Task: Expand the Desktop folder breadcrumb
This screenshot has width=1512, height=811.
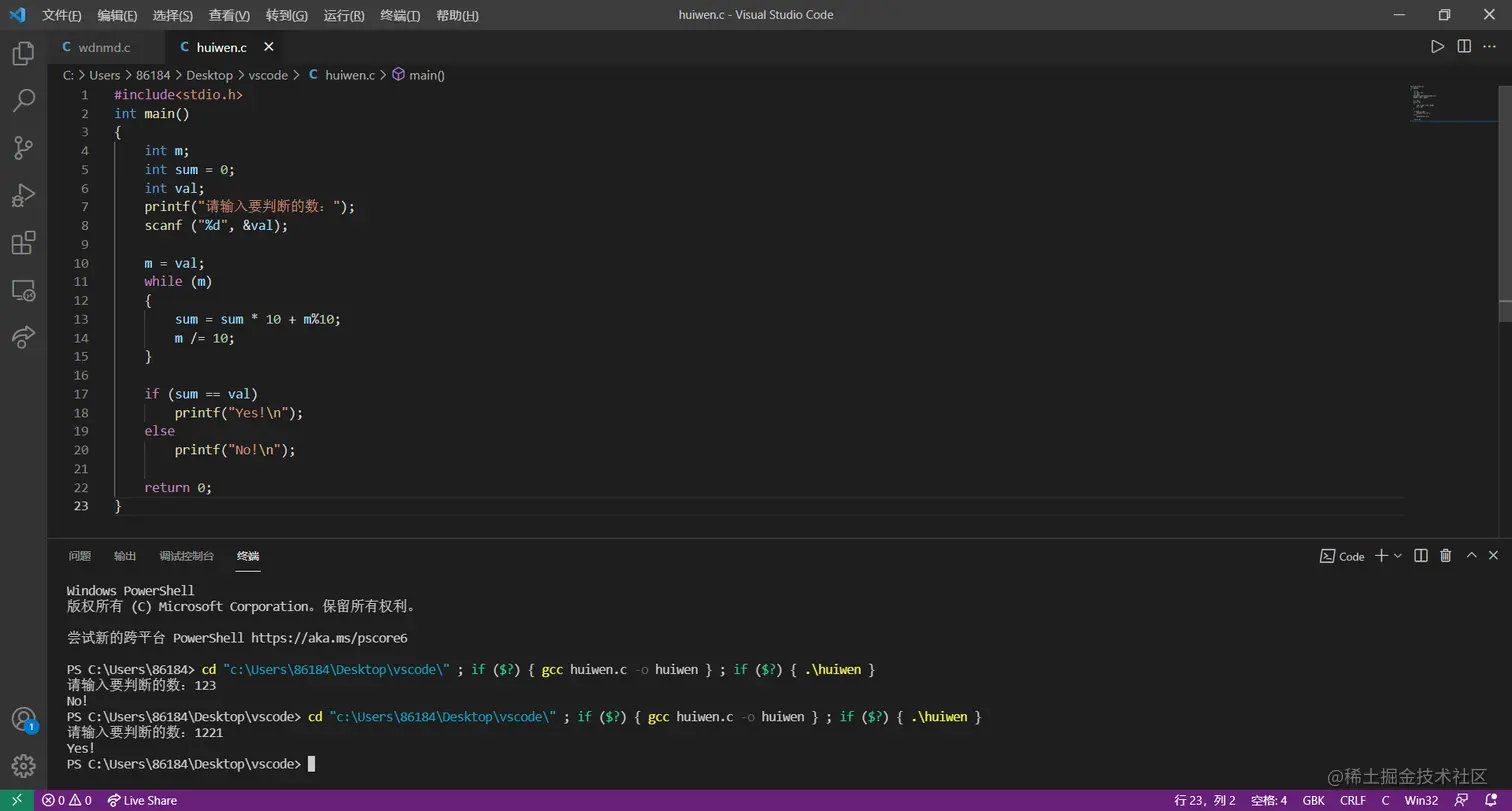Action: pos(209,75)
